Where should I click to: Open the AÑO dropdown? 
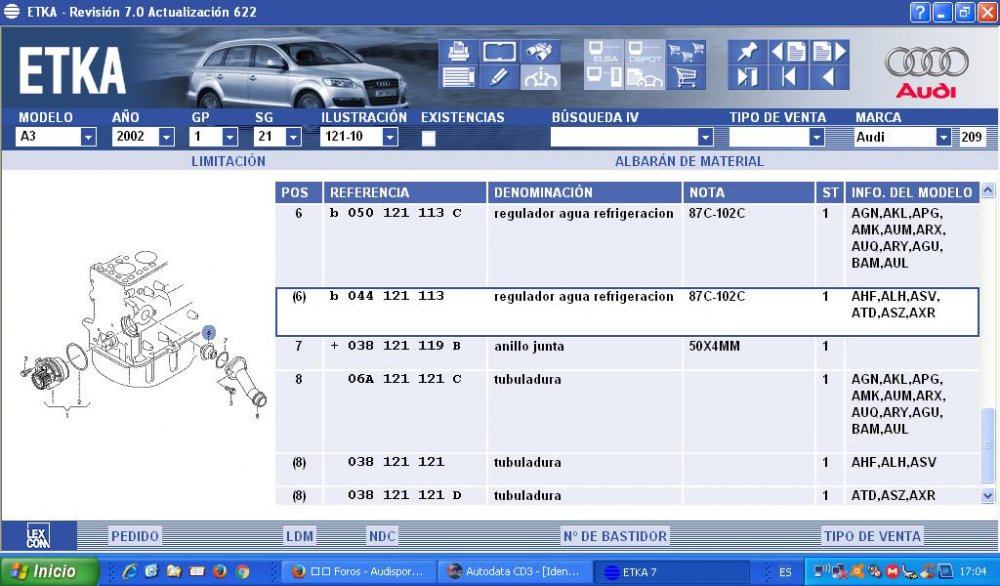[166, 136]
